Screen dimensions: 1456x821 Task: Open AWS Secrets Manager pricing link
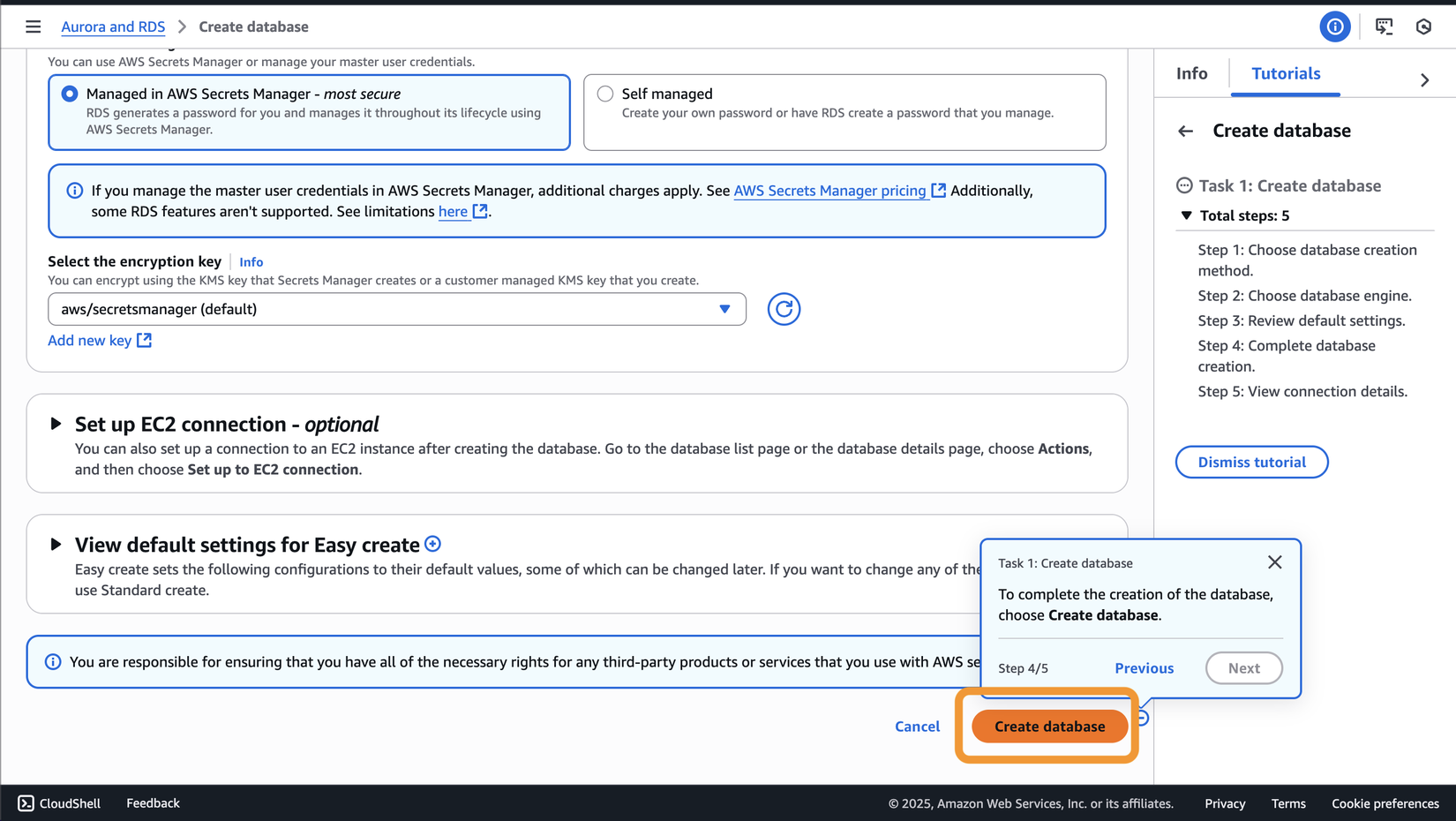coord(839,191)
